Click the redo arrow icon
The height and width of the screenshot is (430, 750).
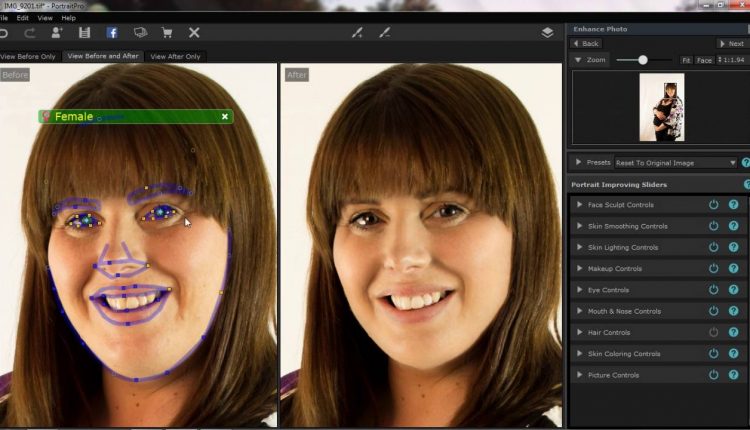(30, 33)
